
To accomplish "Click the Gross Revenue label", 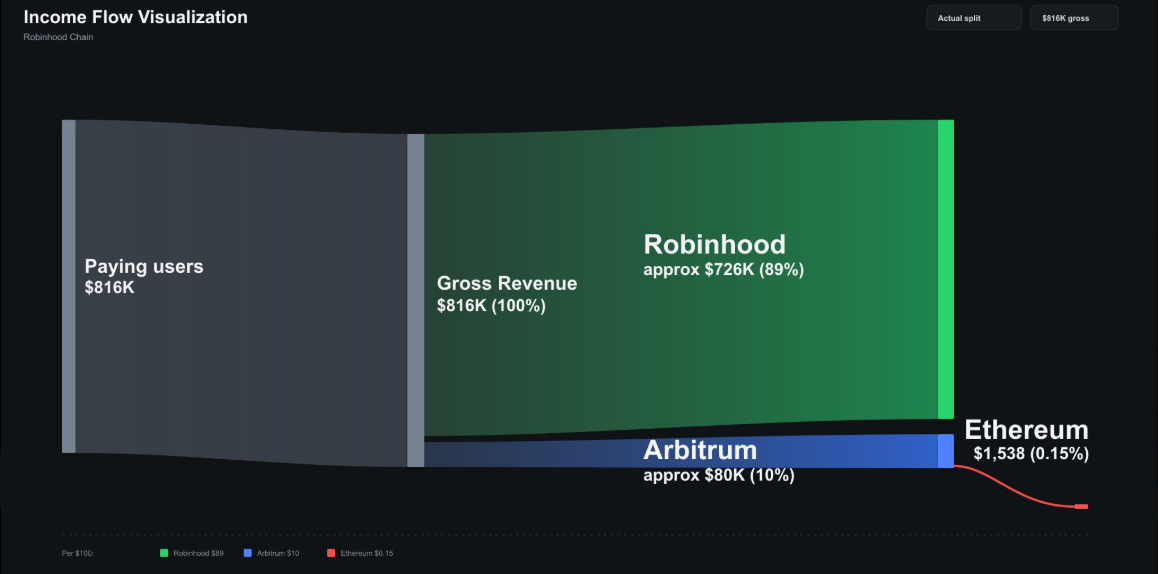I will tap(507, 283).
